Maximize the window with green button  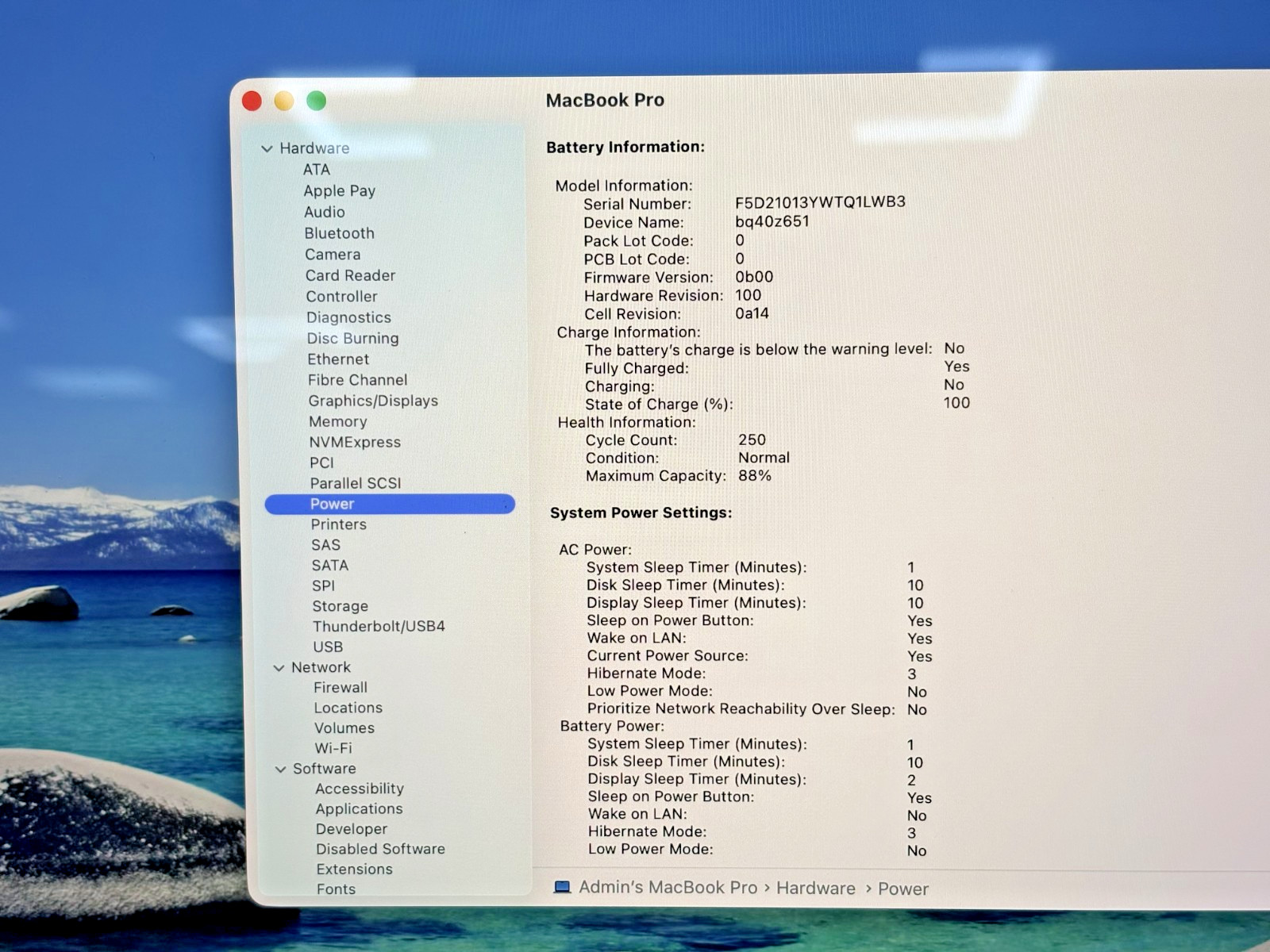point(317,101)
